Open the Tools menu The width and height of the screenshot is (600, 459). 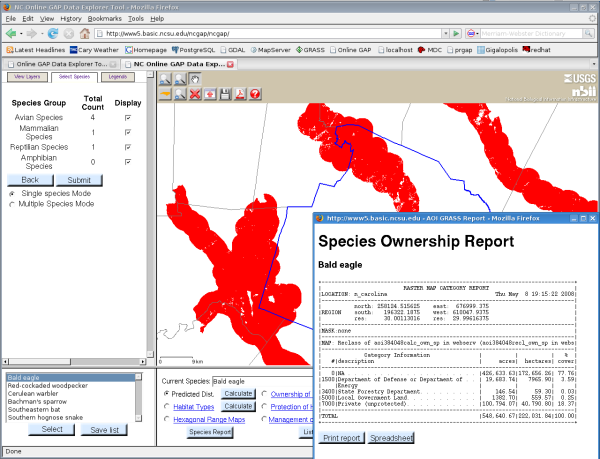136,18
